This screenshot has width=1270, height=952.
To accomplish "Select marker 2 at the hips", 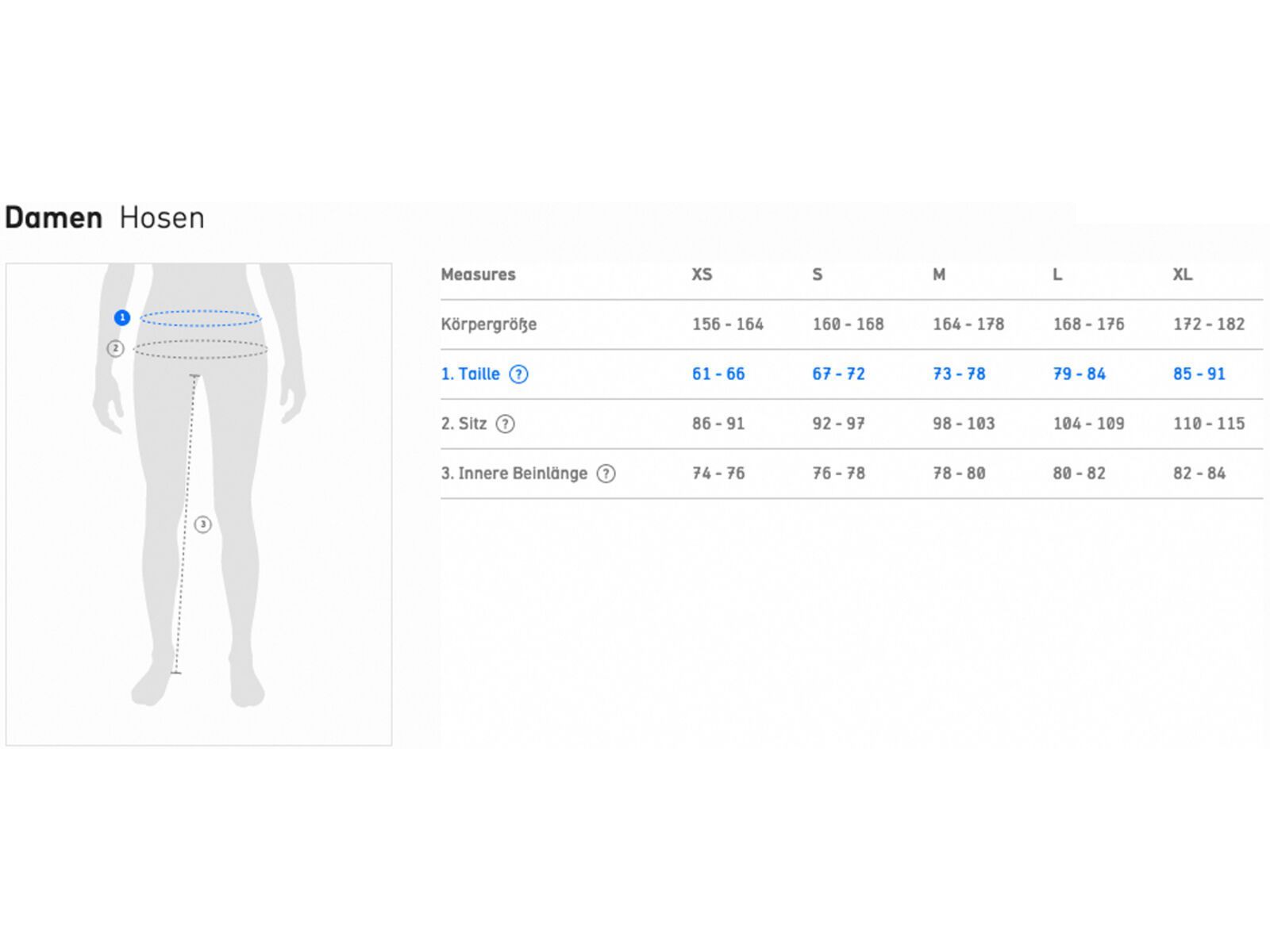I will click(x=116, y=348).
